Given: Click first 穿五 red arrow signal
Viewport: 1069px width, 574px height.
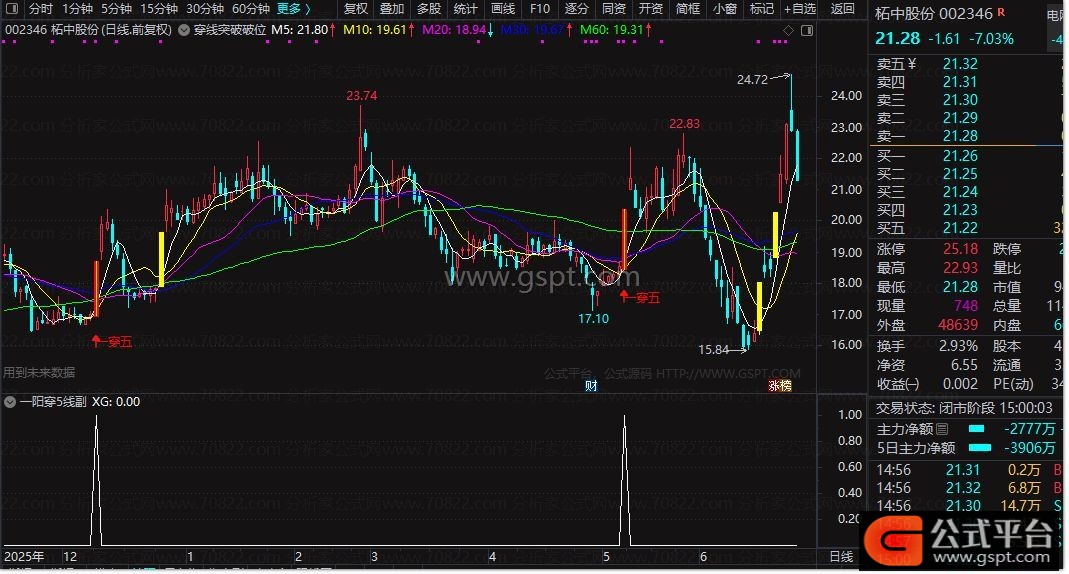Looking at the screenshot, I should click(112, 341).
